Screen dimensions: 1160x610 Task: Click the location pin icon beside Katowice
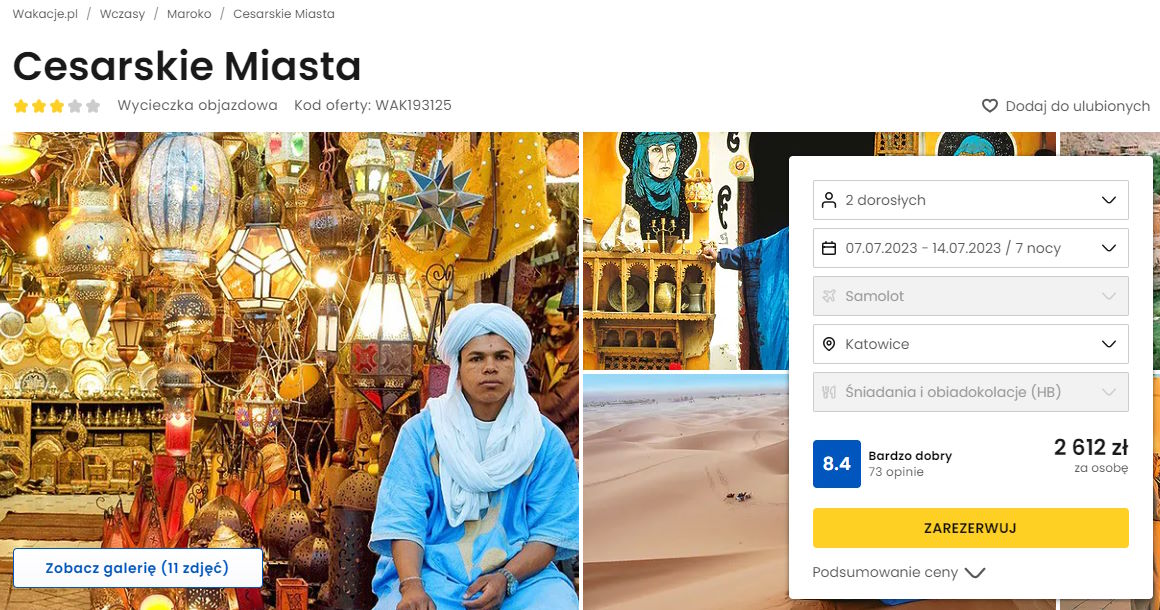point(829,344)
